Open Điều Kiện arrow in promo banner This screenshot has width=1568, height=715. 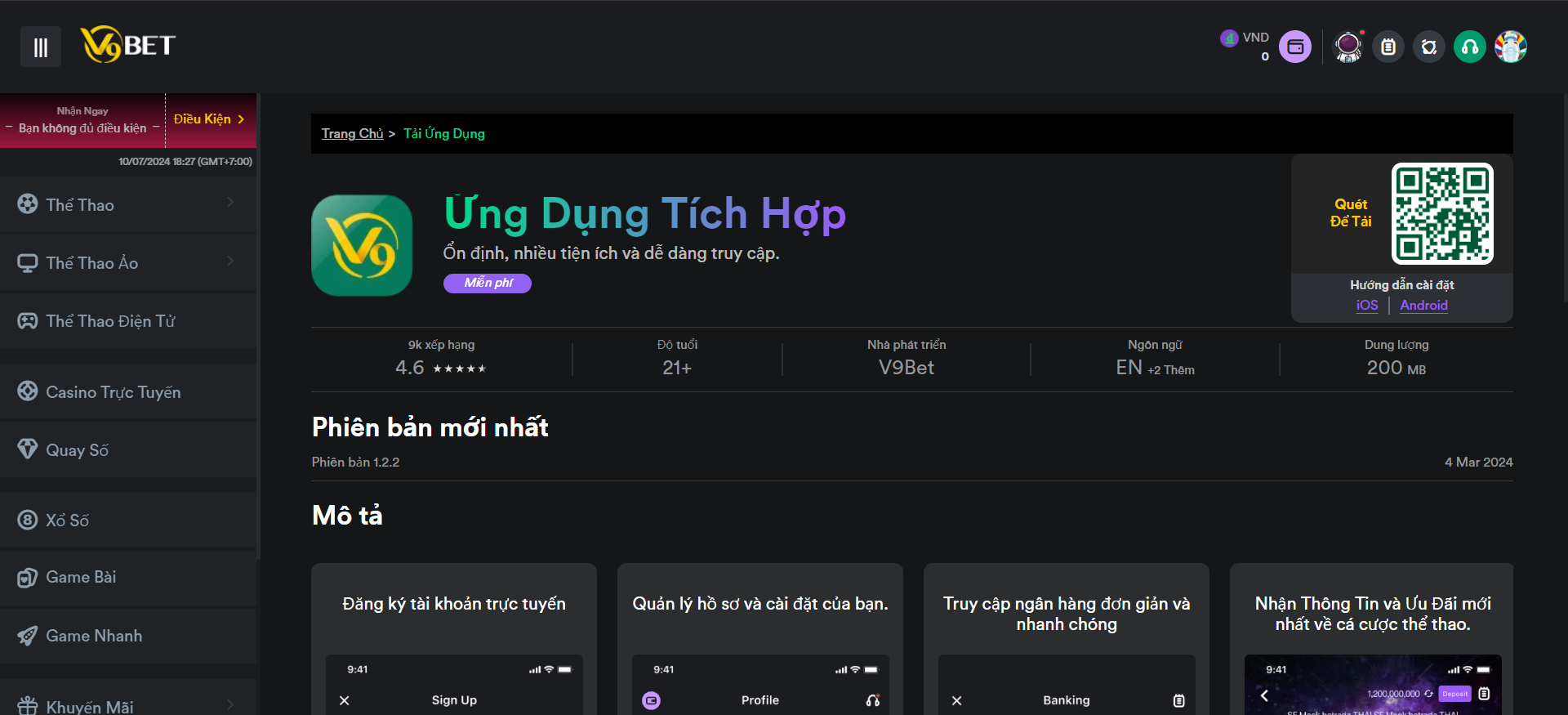[x=241, y=119]
